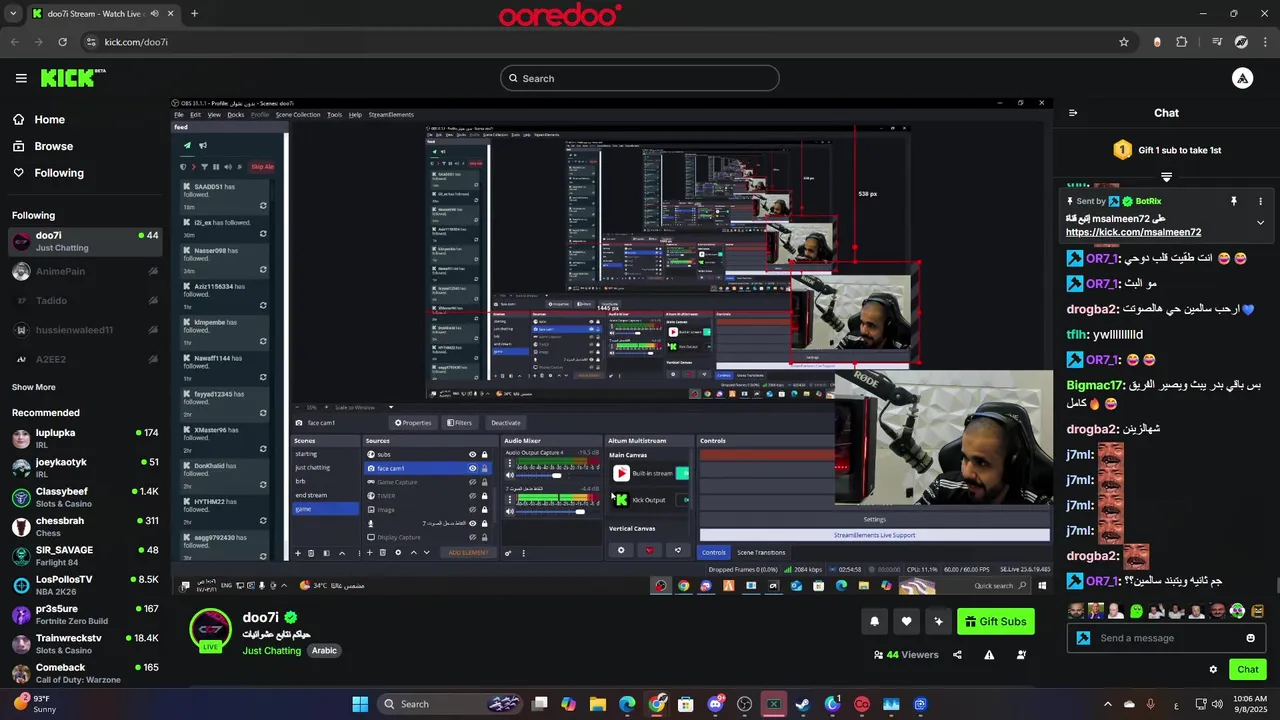This screenshot has height=720, width=1280.
Task: Send message with green Chat button
Action: click(1247, 670)
